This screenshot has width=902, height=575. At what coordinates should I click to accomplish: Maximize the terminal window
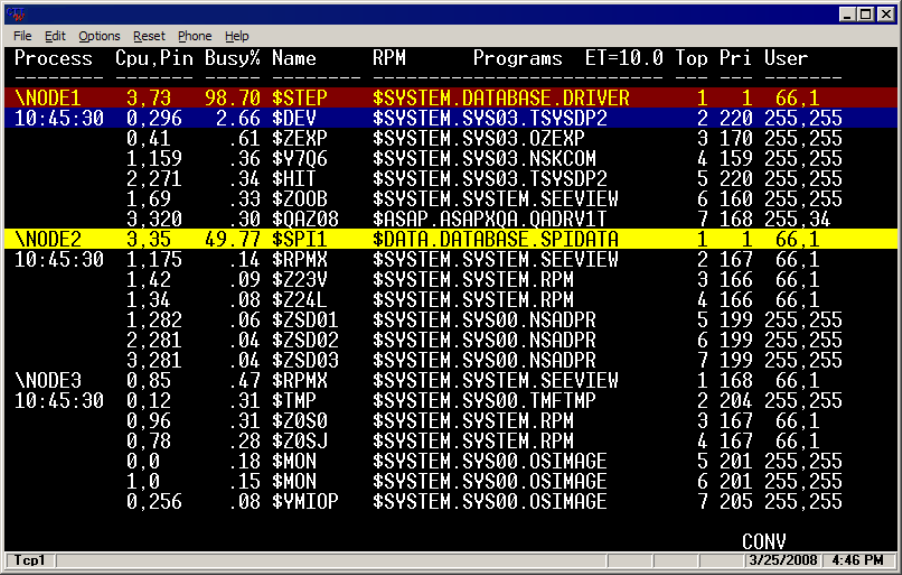(866, 14)
